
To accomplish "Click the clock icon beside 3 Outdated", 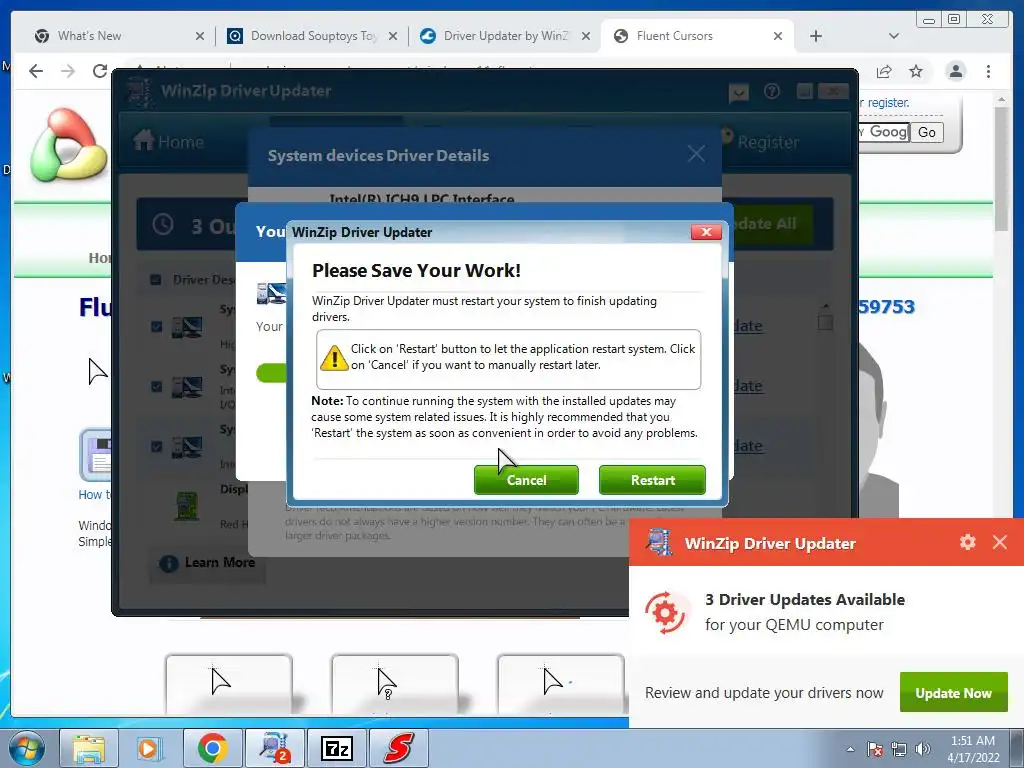I will 163,225.
